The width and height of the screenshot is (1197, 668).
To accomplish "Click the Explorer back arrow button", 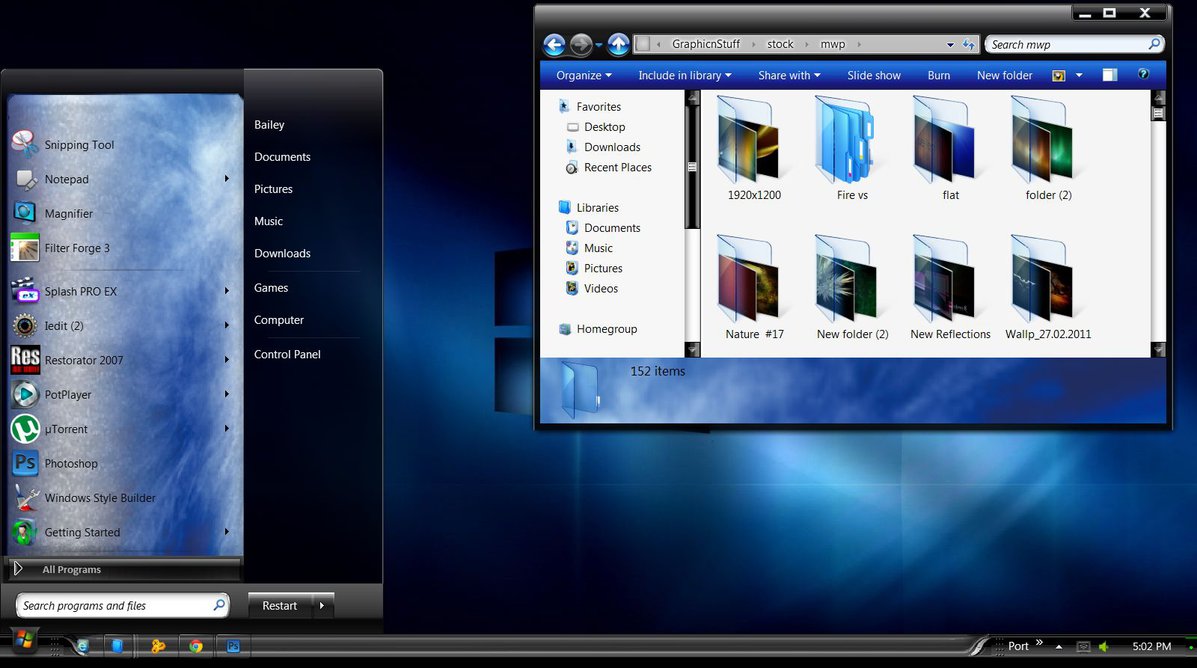I will coord(554,45).
